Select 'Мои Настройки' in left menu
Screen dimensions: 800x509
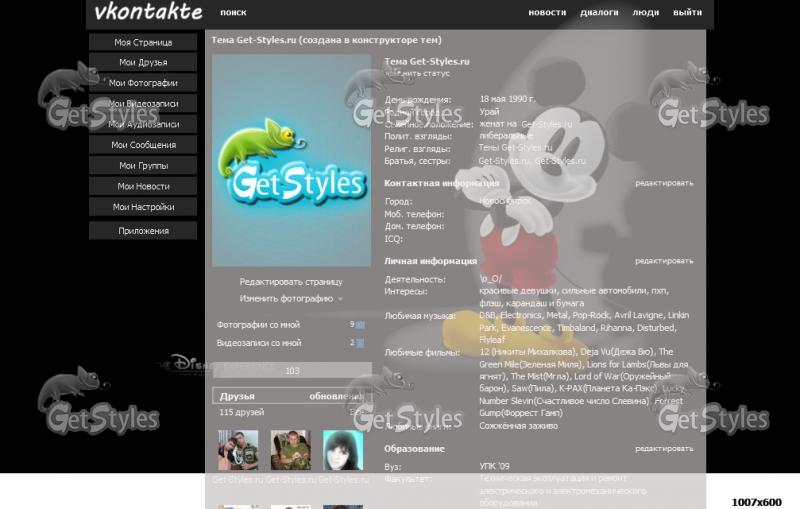[x=143, y=207]
